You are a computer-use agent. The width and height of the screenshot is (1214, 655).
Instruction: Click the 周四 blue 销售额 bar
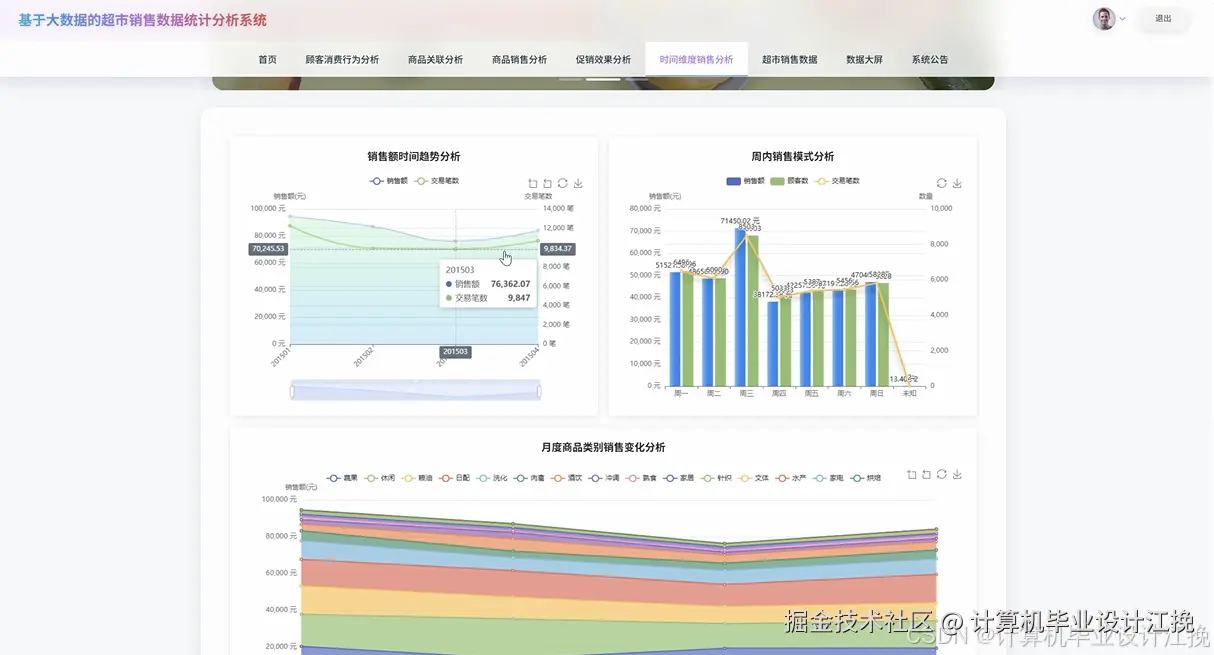[x=772, y=343]
